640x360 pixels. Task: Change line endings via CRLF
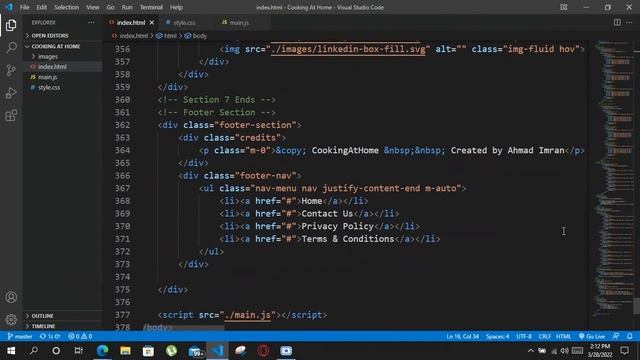(544, 336)
